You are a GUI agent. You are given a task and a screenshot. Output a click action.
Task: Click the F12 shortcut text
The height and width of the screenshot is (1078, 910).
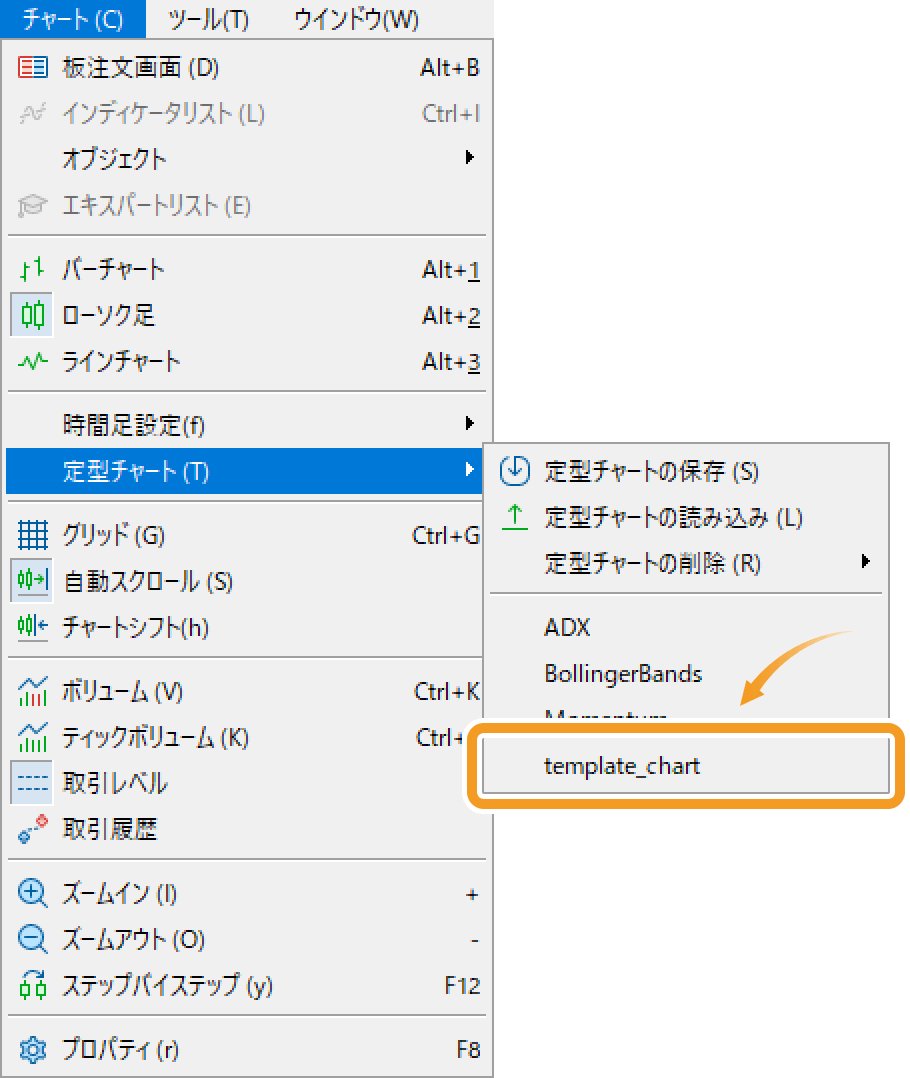click(462, 985)
